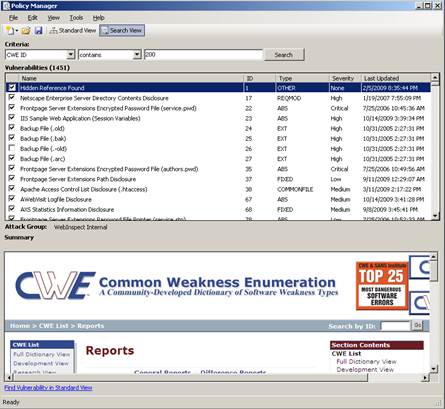Image resolution: width=445 pixels, height=409 pixels.
Task: Toggle Backup File (.old) checkbox
Action: point(12,128)
